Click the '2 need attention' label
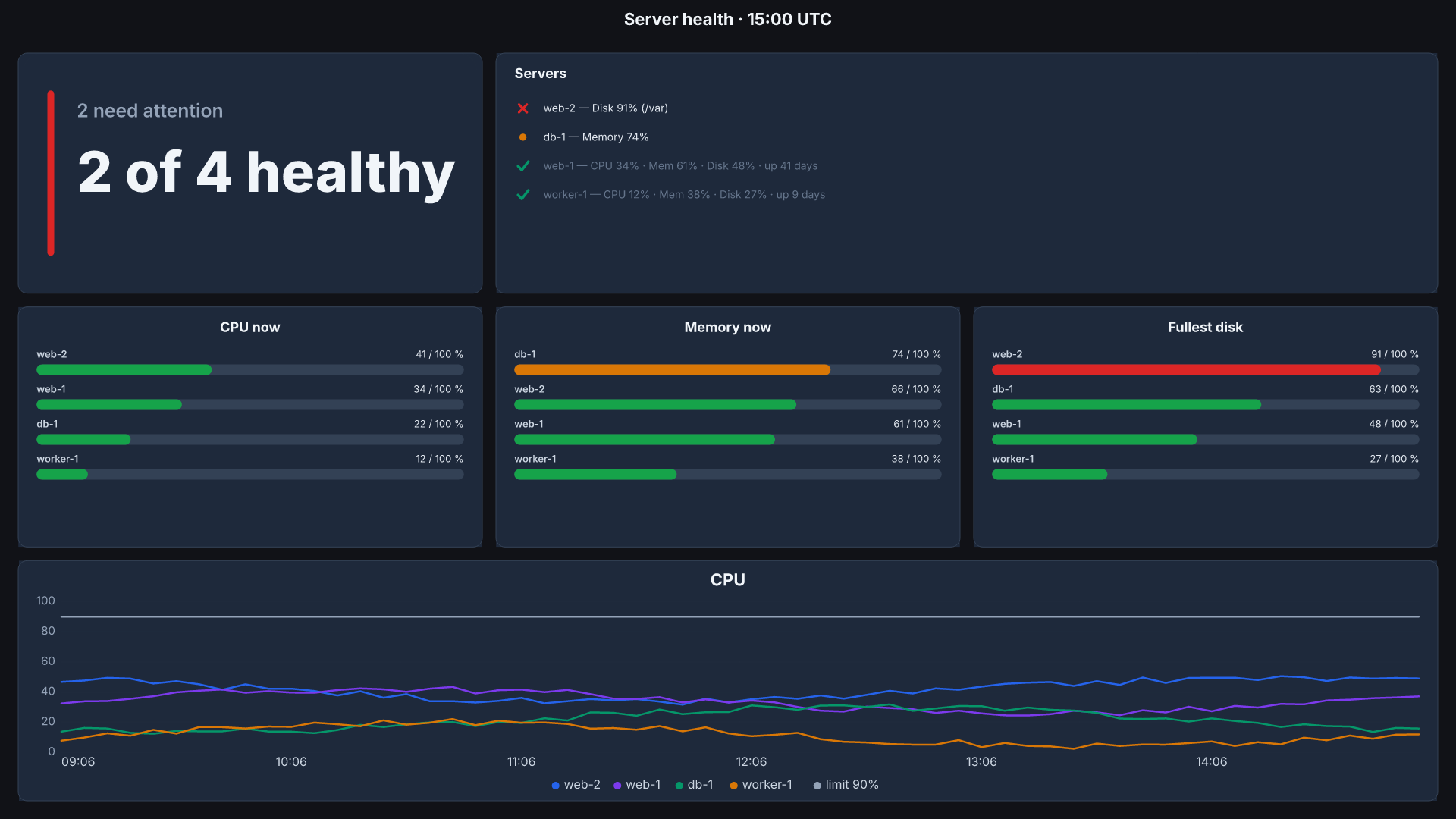Image resolution: width=1456 pixels, height=819 pixels. (x=150, y=111)
